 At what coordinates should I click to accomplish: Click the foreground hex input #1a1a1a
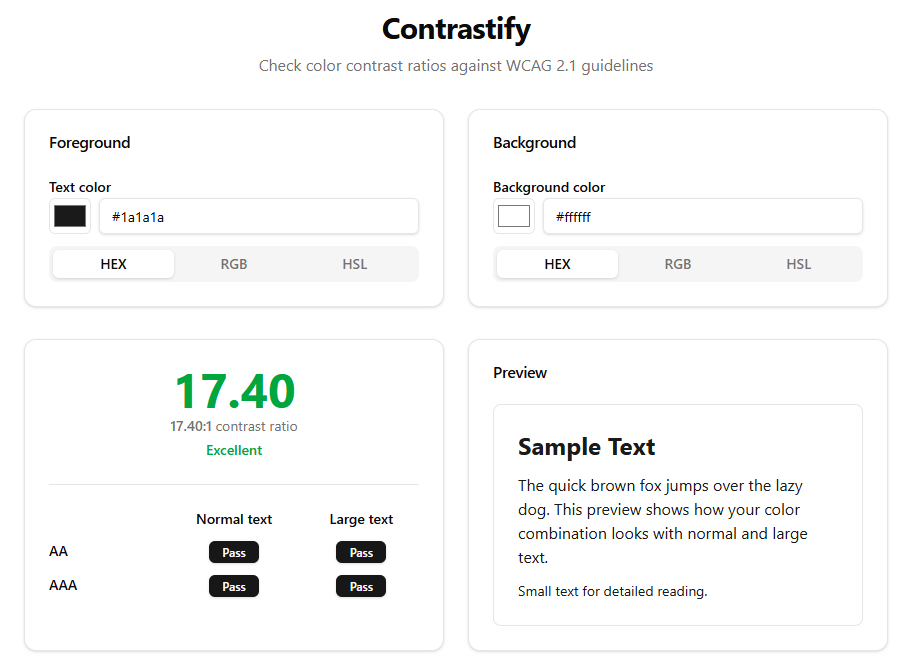259,217
